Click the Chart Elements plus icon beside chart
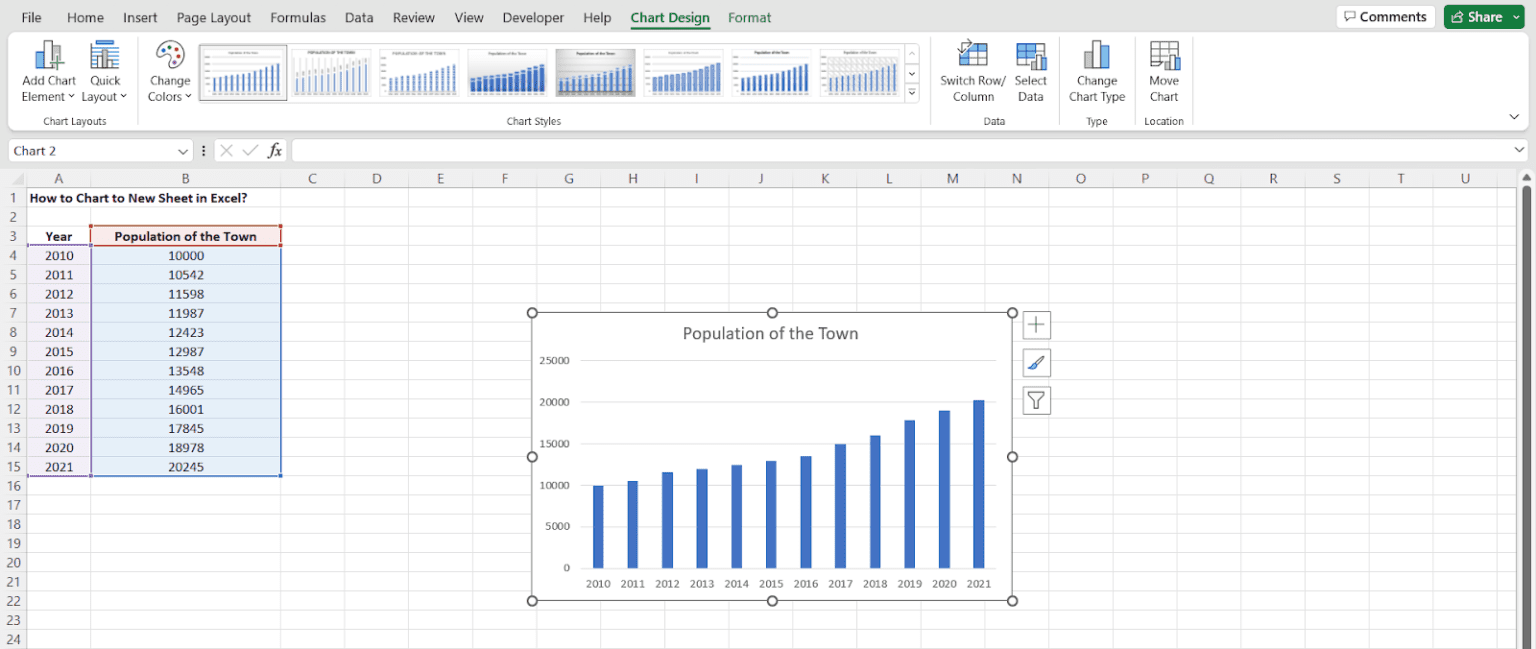 1036,325
